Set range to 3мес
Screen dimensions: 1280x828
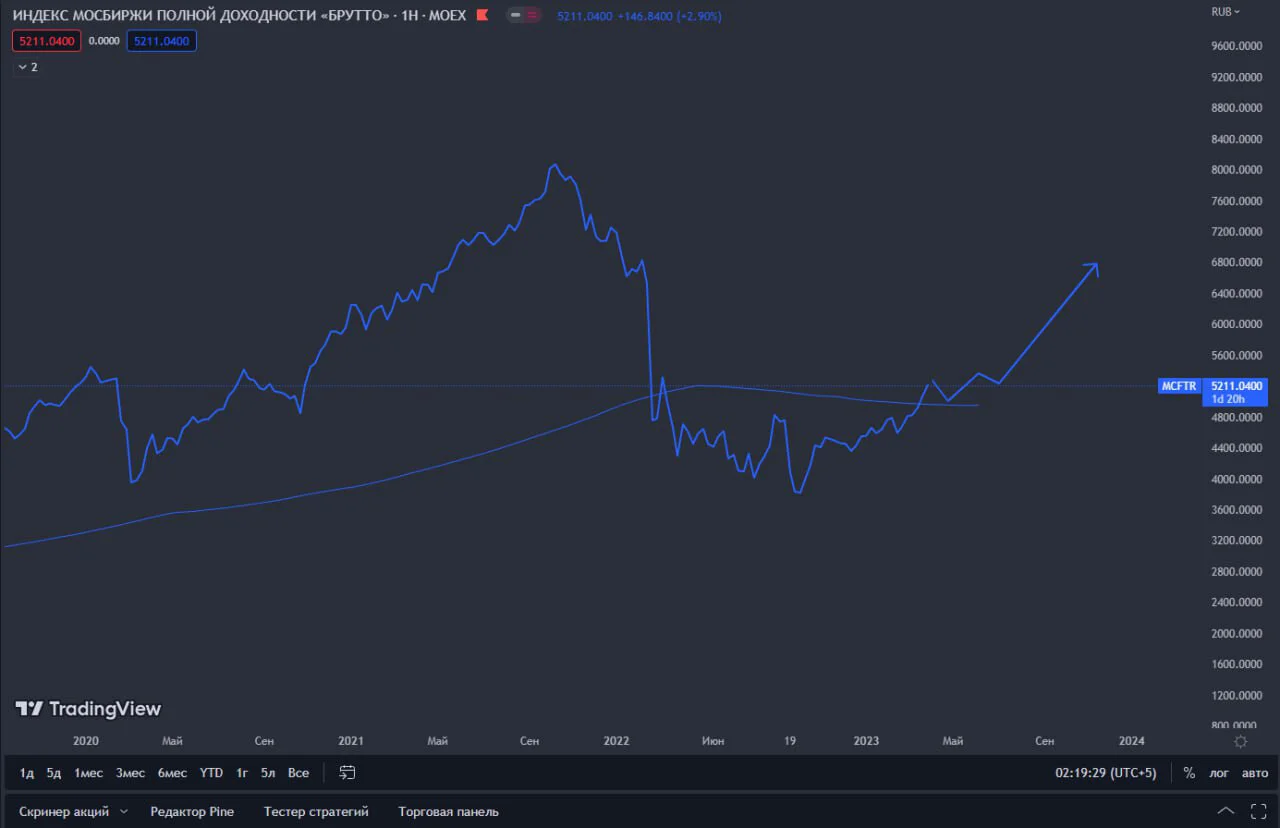tap(130, 773)
